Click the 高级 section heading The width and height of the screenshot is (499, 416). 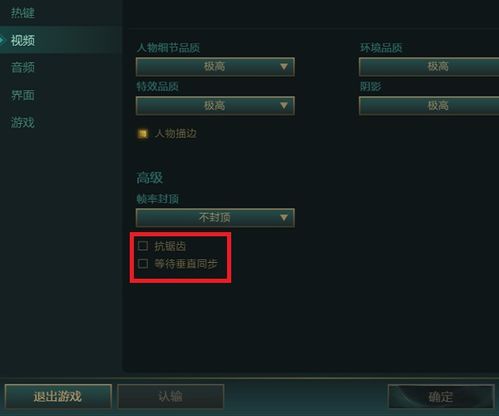[x=149, y=178]
